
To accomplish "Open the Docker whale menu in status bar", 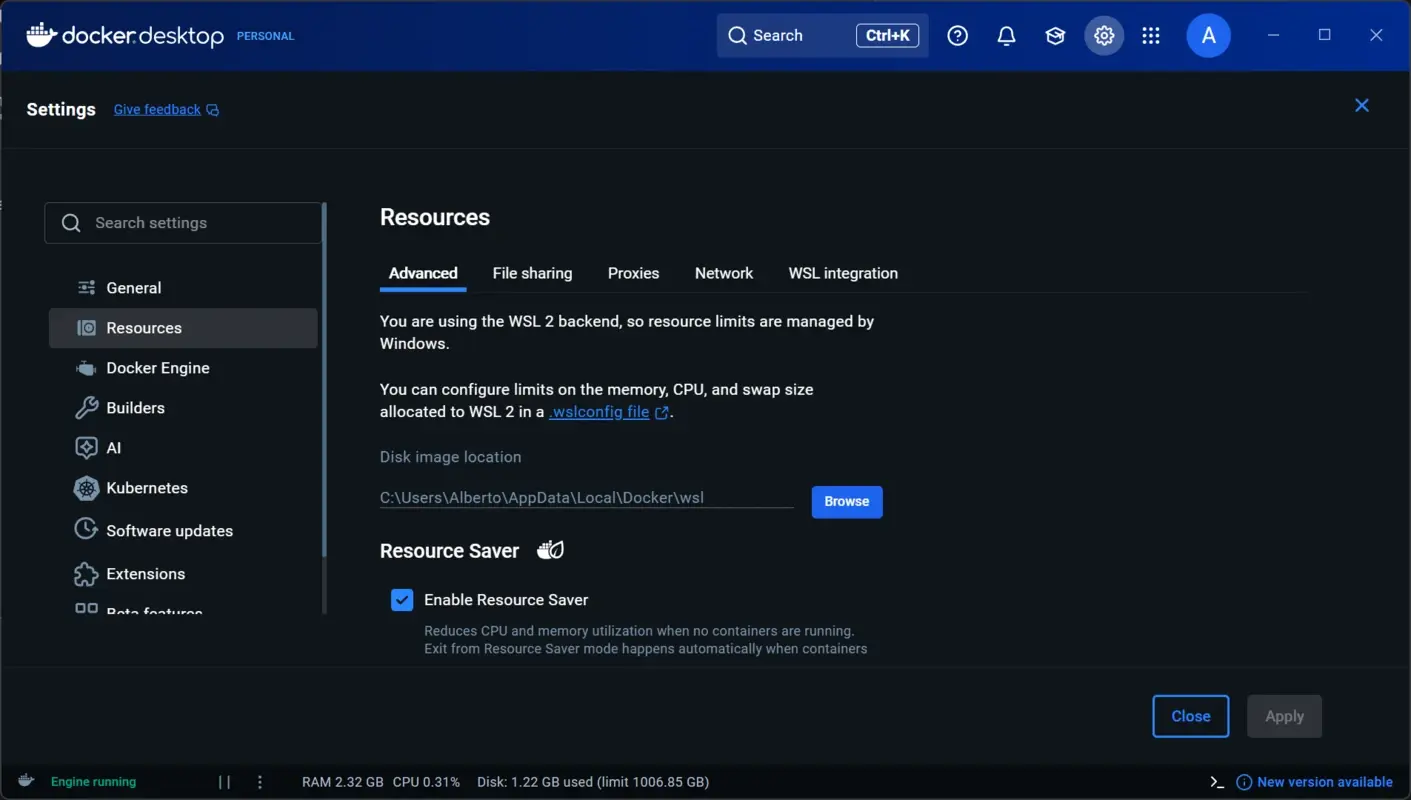I will tap(25, 781).
